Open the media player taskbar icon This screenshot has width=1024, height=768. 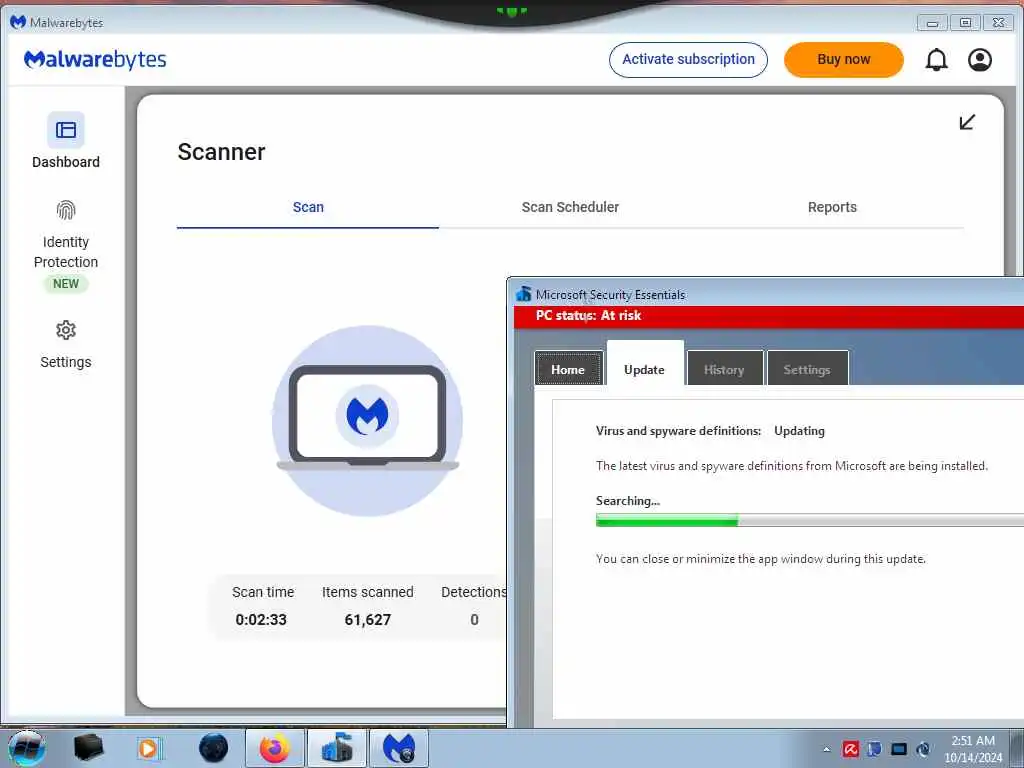point(149,748)
